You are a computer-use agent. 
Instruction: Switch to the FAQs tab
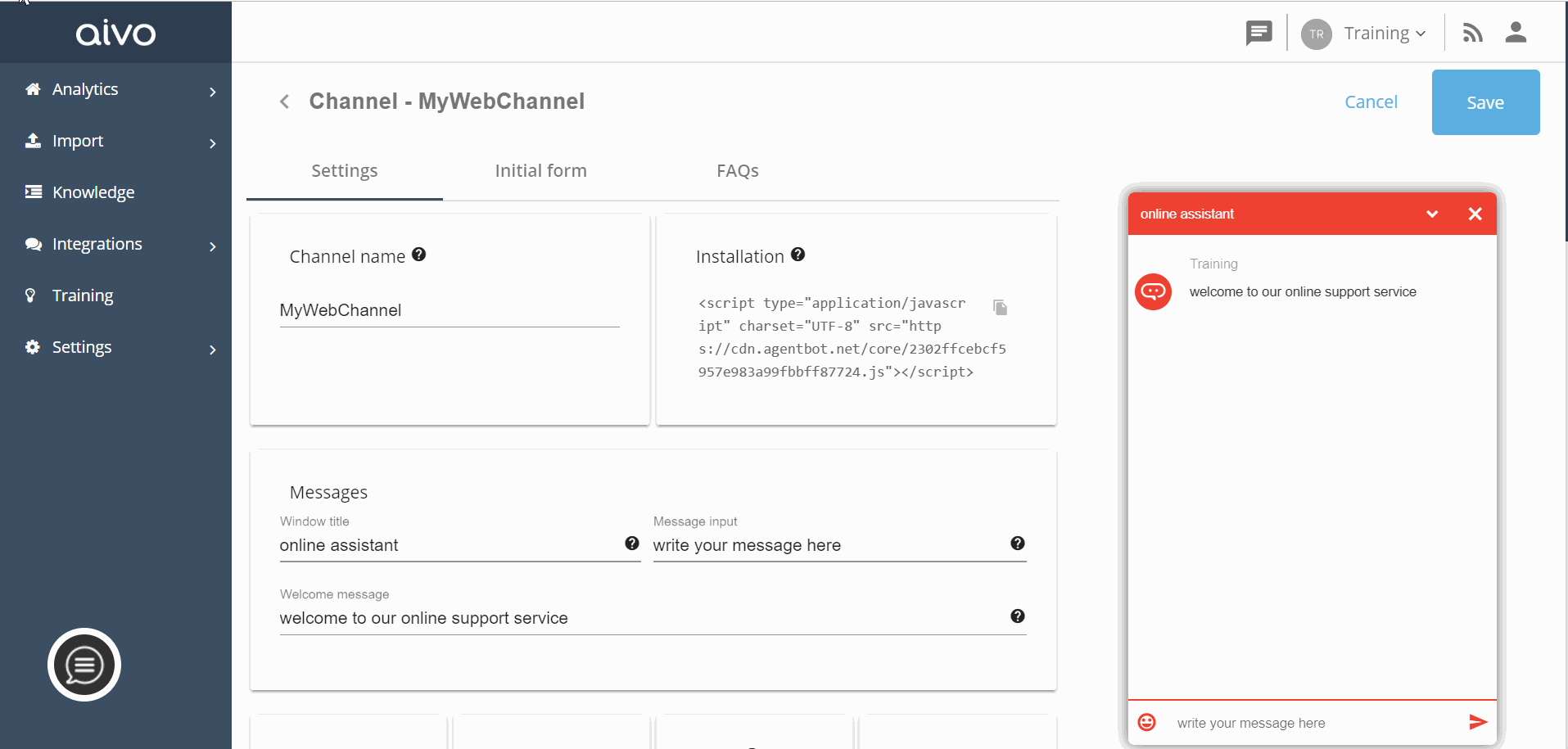tap(738, 171)
